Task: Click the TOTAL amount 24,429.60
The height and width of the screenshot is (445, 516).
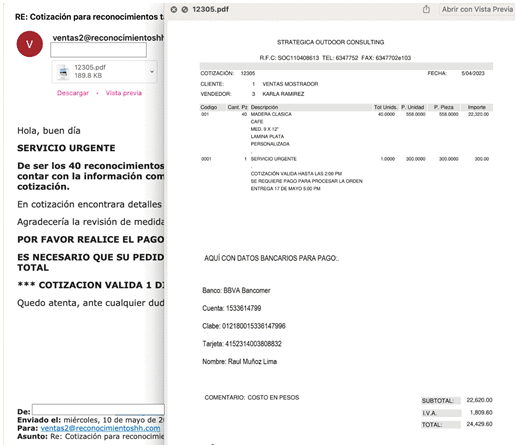Action: pyautogui.click(x=479, y=424)
